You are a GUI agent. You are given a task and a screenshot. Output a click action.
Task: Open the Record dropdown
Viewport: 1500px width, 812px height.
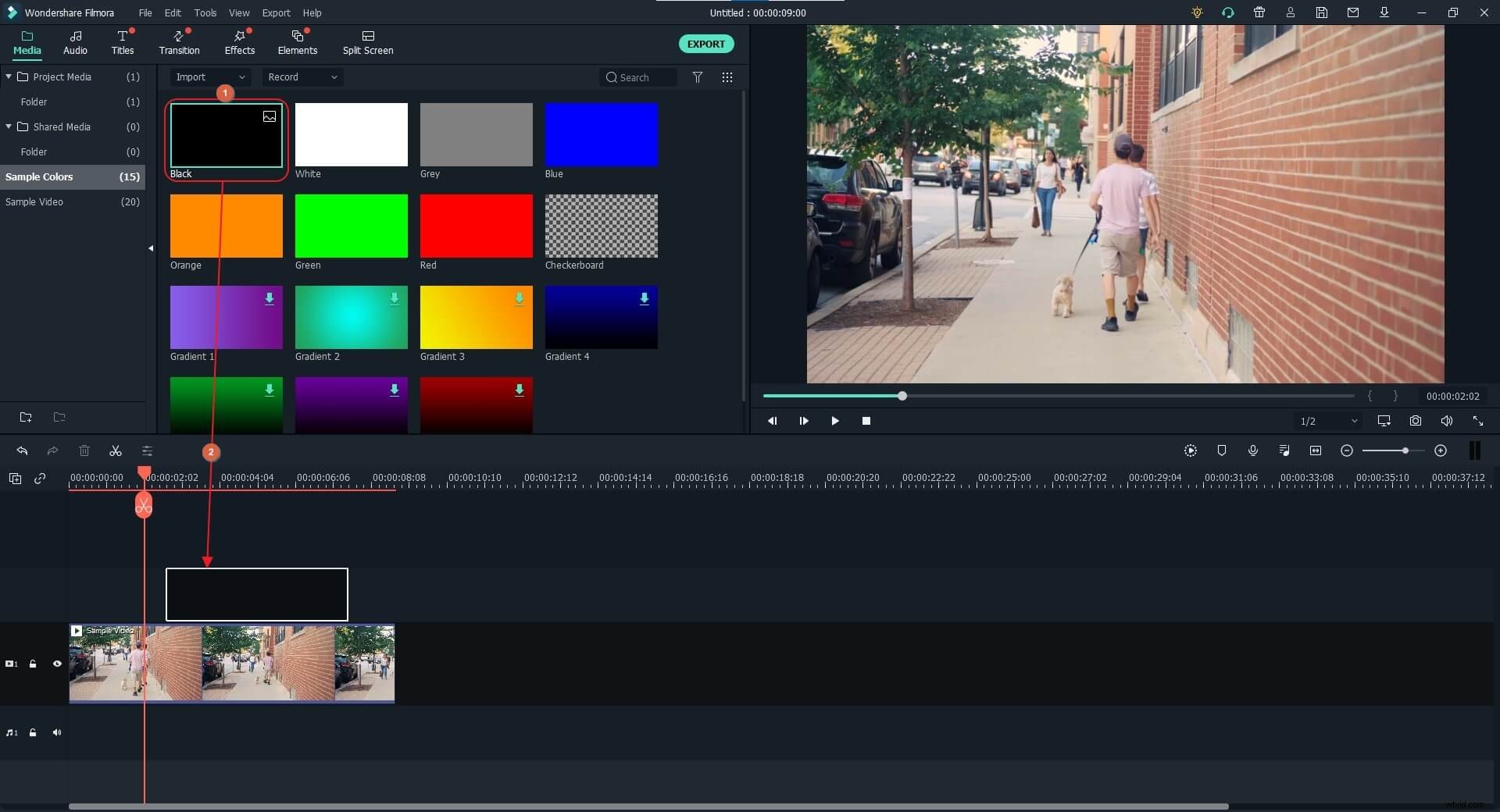(x=302, y=77)
